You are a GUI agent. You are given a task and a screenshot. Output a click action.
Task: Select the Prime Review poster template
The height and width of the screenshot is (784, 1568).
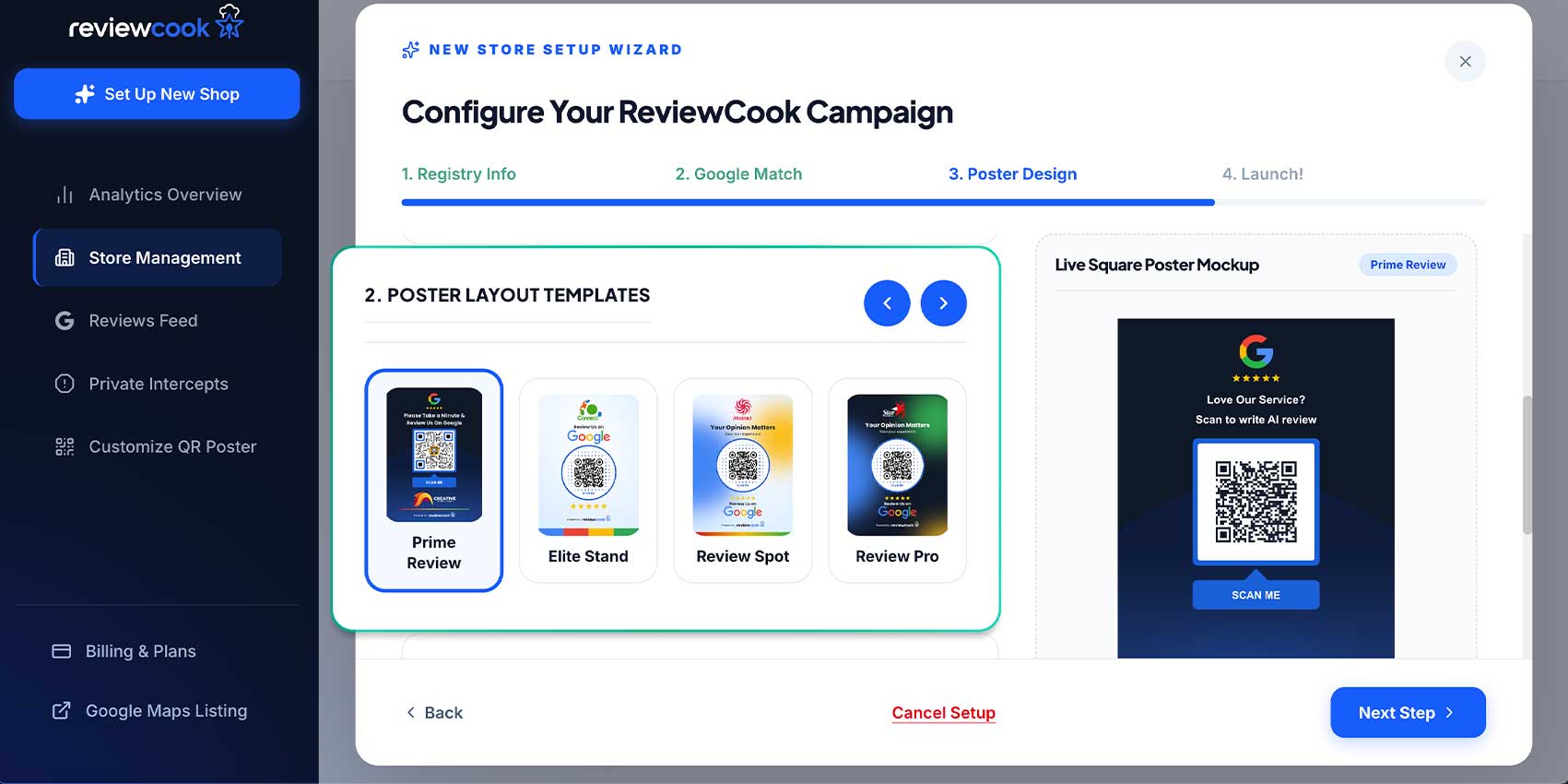coord(434,481)
